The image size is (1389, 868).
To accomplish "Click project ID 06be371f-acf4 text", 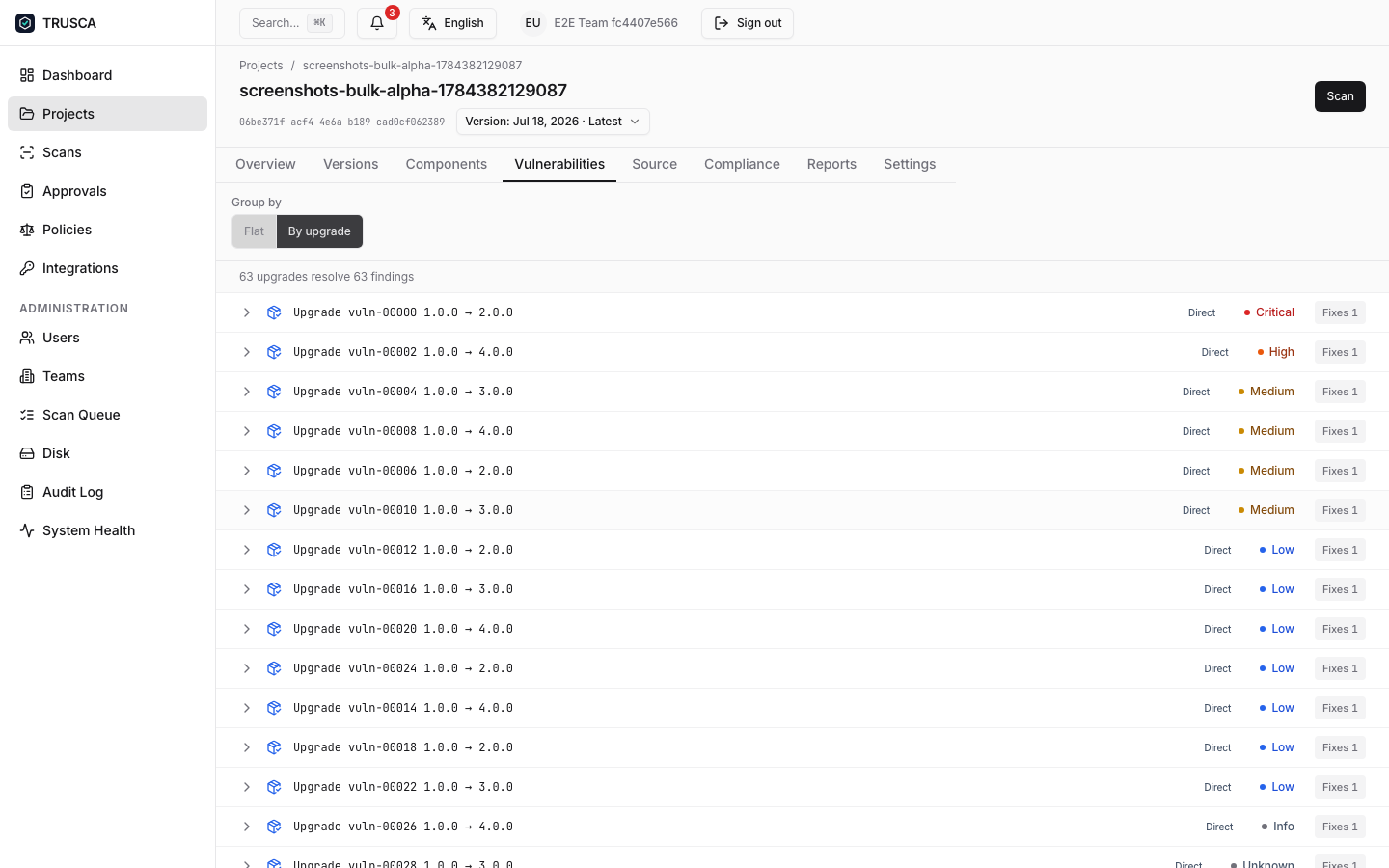I will [x=341, y=122].
